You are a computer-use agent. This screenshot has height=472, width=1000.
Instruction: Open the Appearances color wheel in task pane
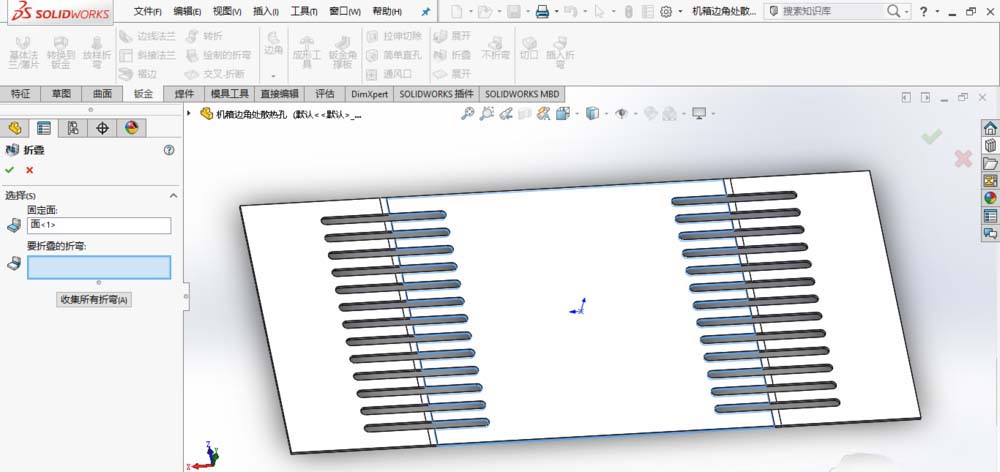pyautogui.click(x=990, y=197)
